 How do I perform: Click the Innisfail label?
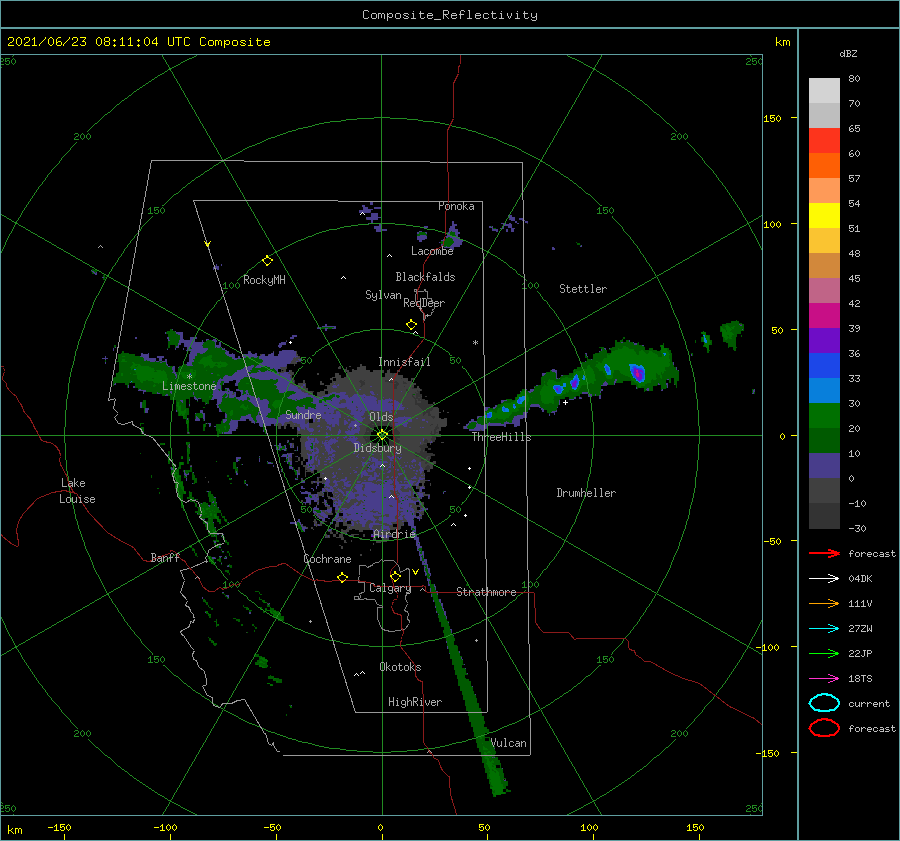coord(404,362)
